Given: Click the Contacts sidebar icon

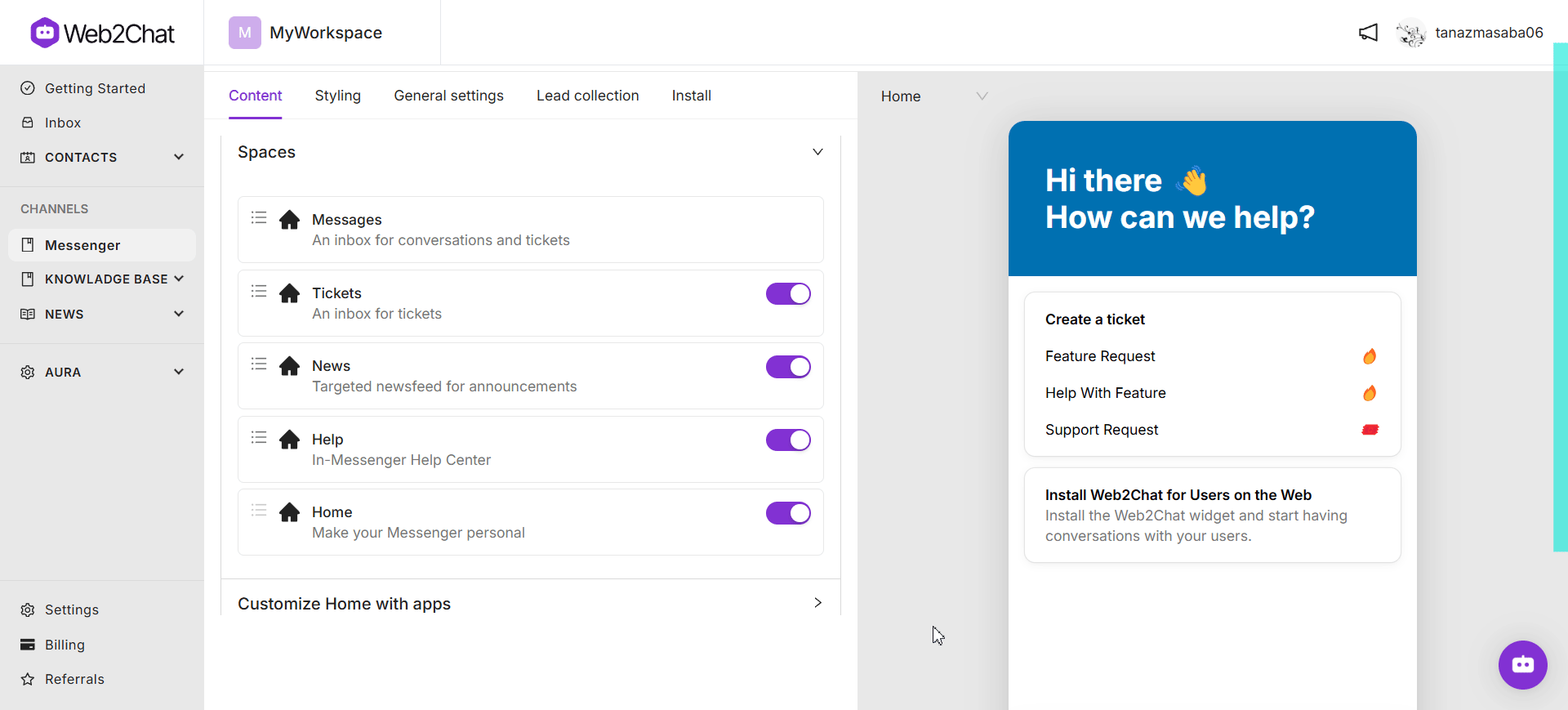Looking at the screenshot, I should (28, 157).
